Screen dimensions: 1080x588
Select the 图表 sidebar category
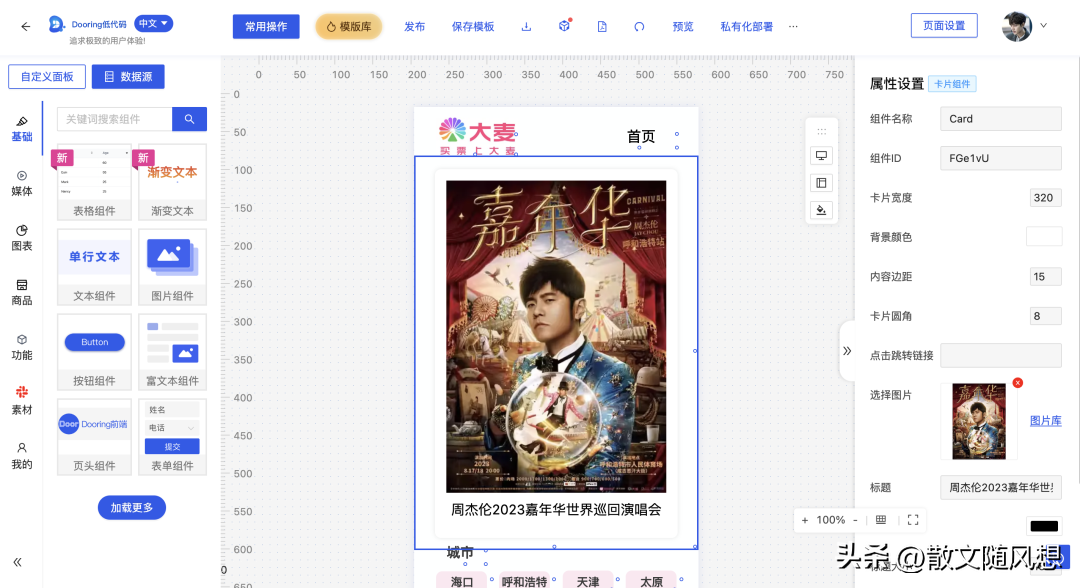pos(21,238)
